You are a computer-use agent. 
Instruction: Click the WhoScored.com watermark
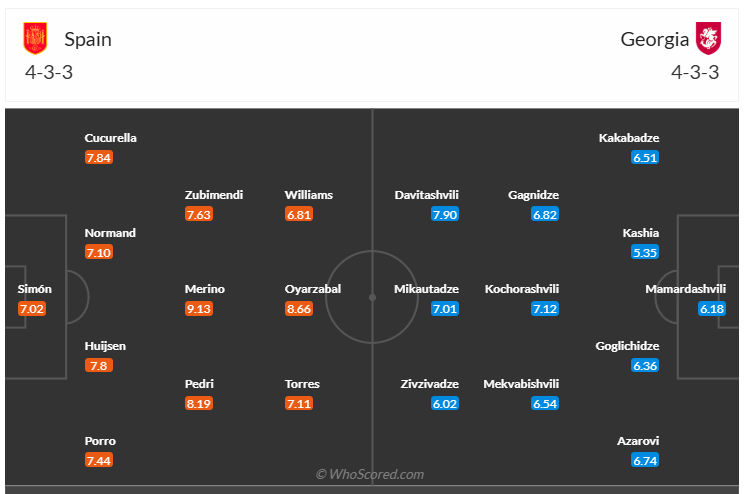370,474
